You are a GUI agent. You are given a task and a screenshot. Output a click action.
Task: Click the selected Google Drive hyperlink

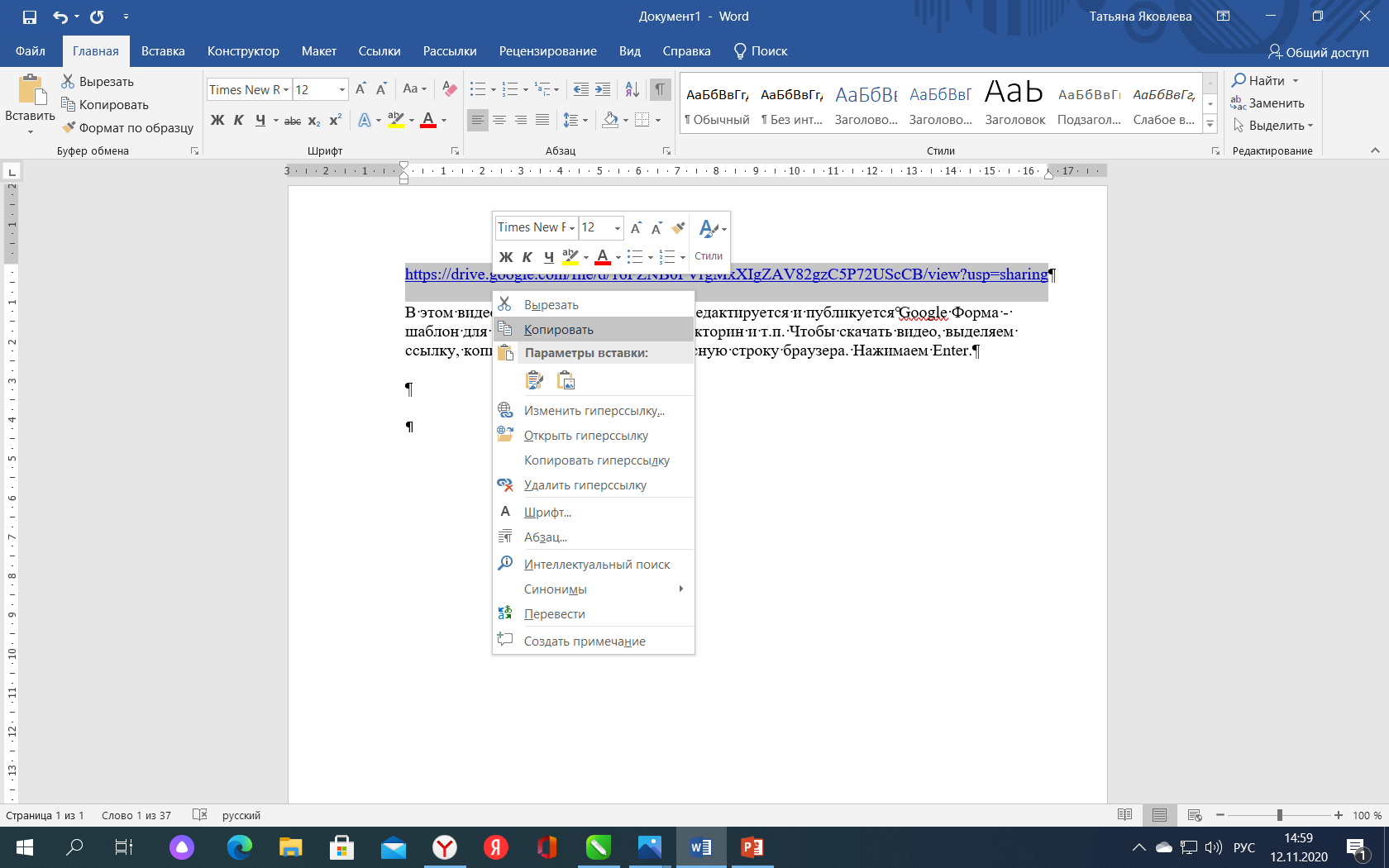[726, 274]
